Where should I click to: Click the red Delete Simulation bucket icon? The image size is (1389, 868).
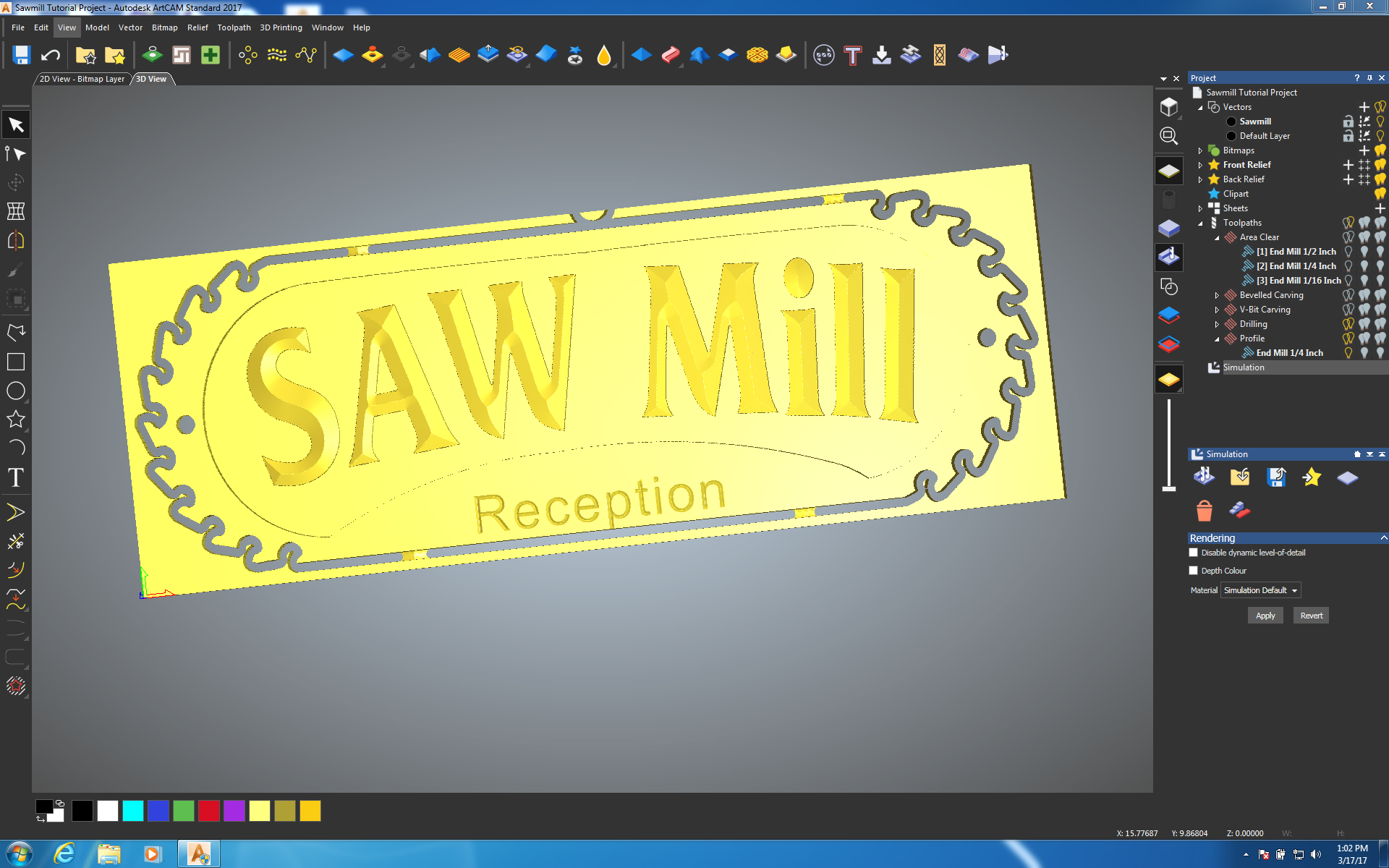[x=1204, y=511]
